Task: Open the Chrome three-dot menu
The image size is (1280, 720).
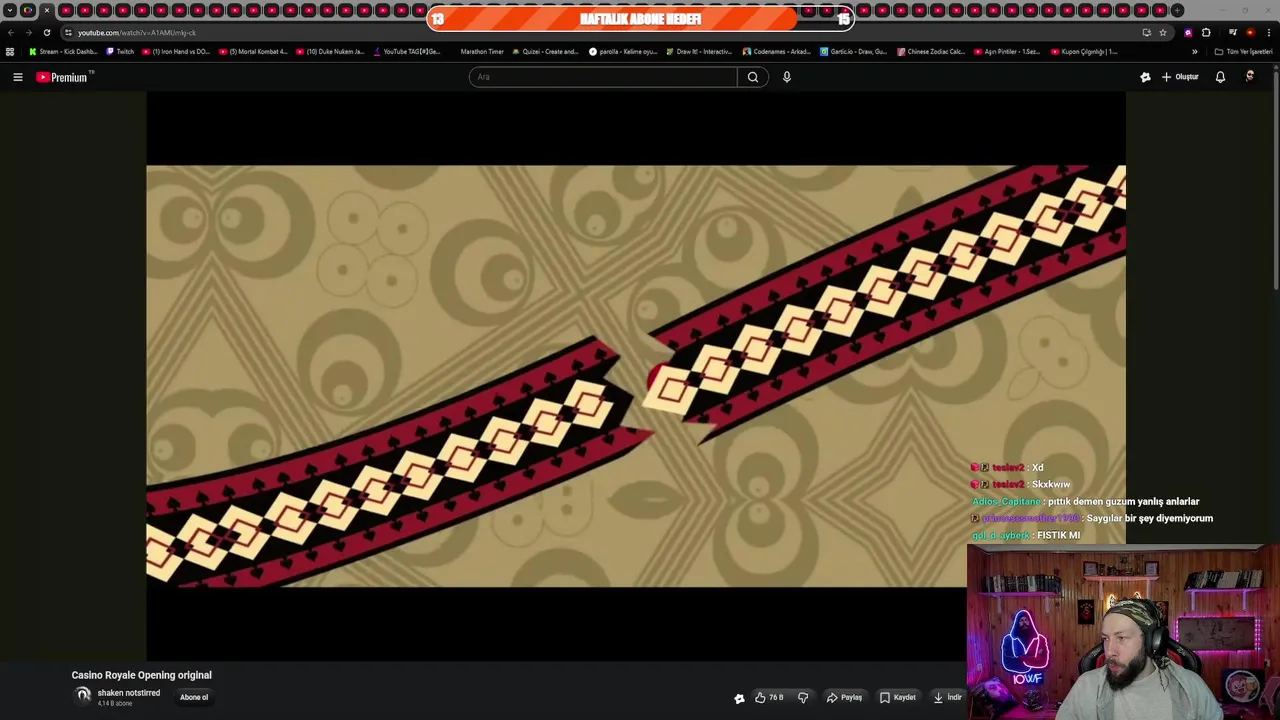Action: [1267, 32]
